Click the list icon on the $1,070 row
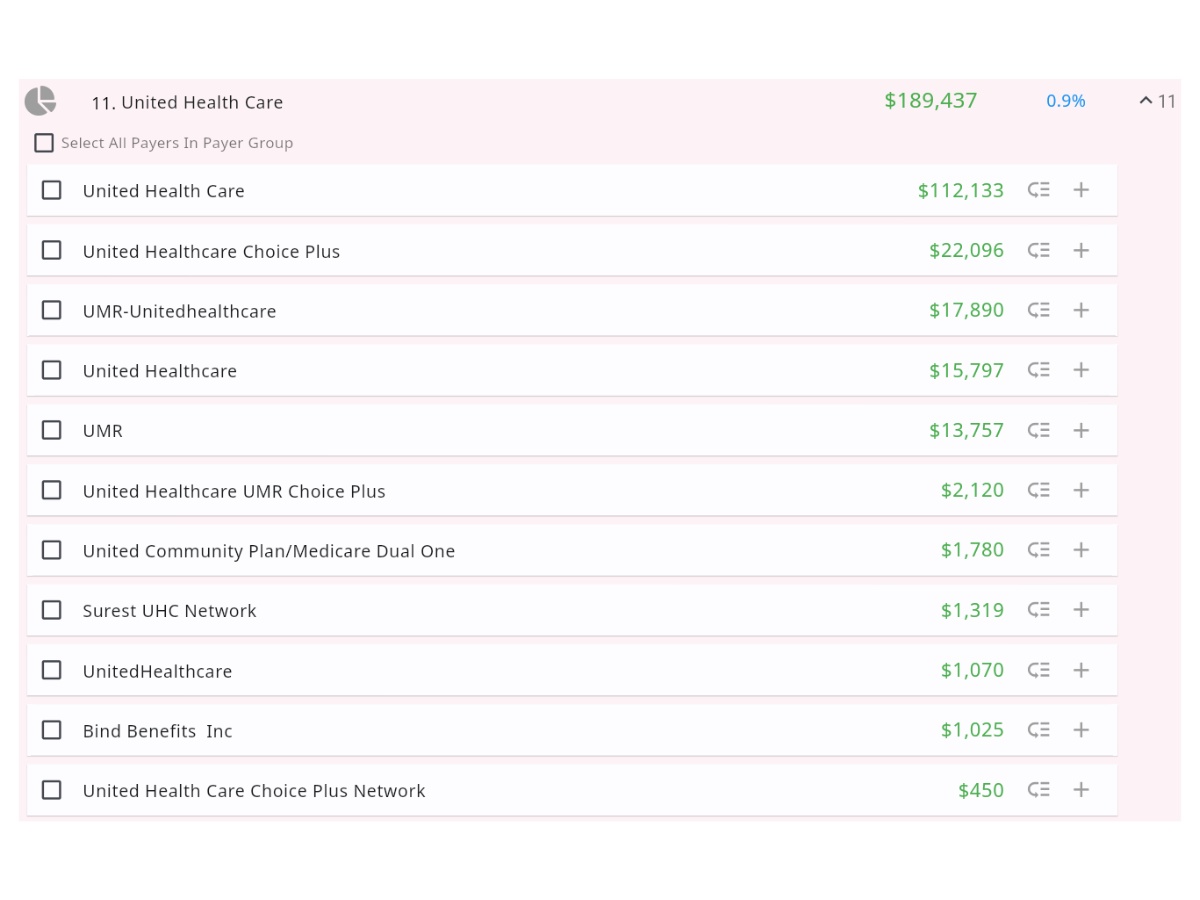Image resolution: width=1200 pixels, height=900 pixels. (1039, 670)
